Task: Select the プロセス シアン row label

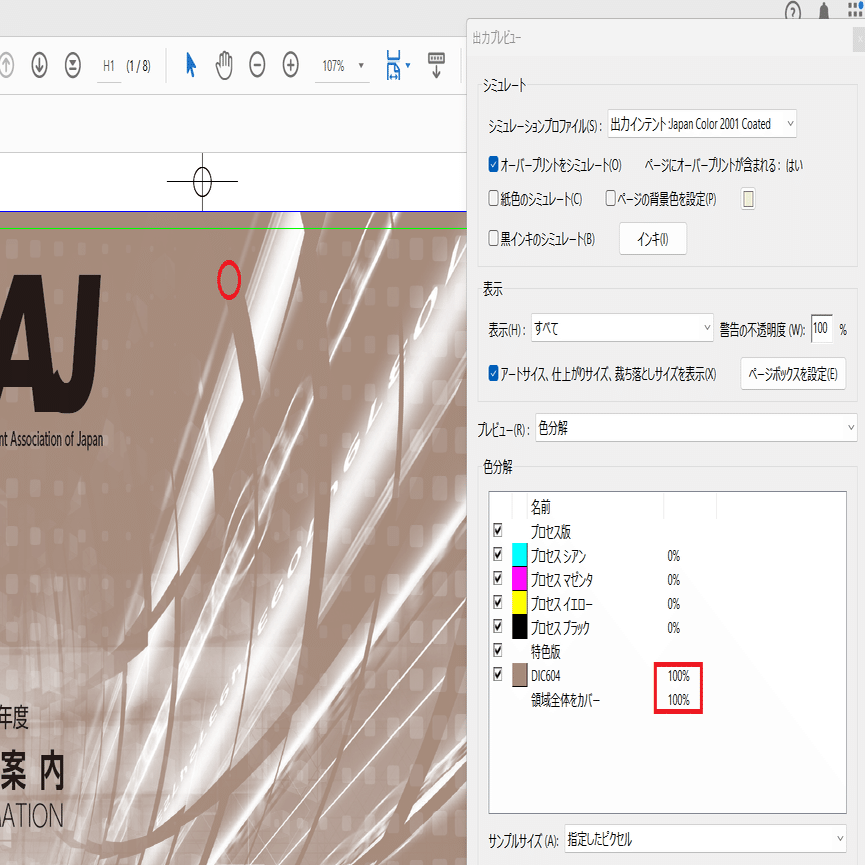Action: coord(558,556)
